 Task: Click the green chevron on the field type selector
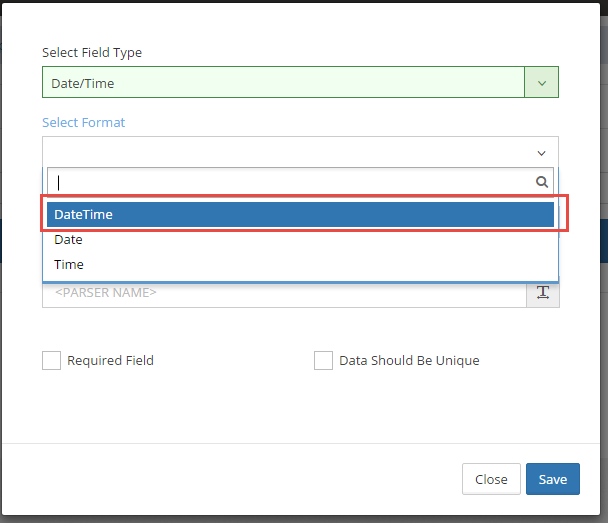point(541,83)
